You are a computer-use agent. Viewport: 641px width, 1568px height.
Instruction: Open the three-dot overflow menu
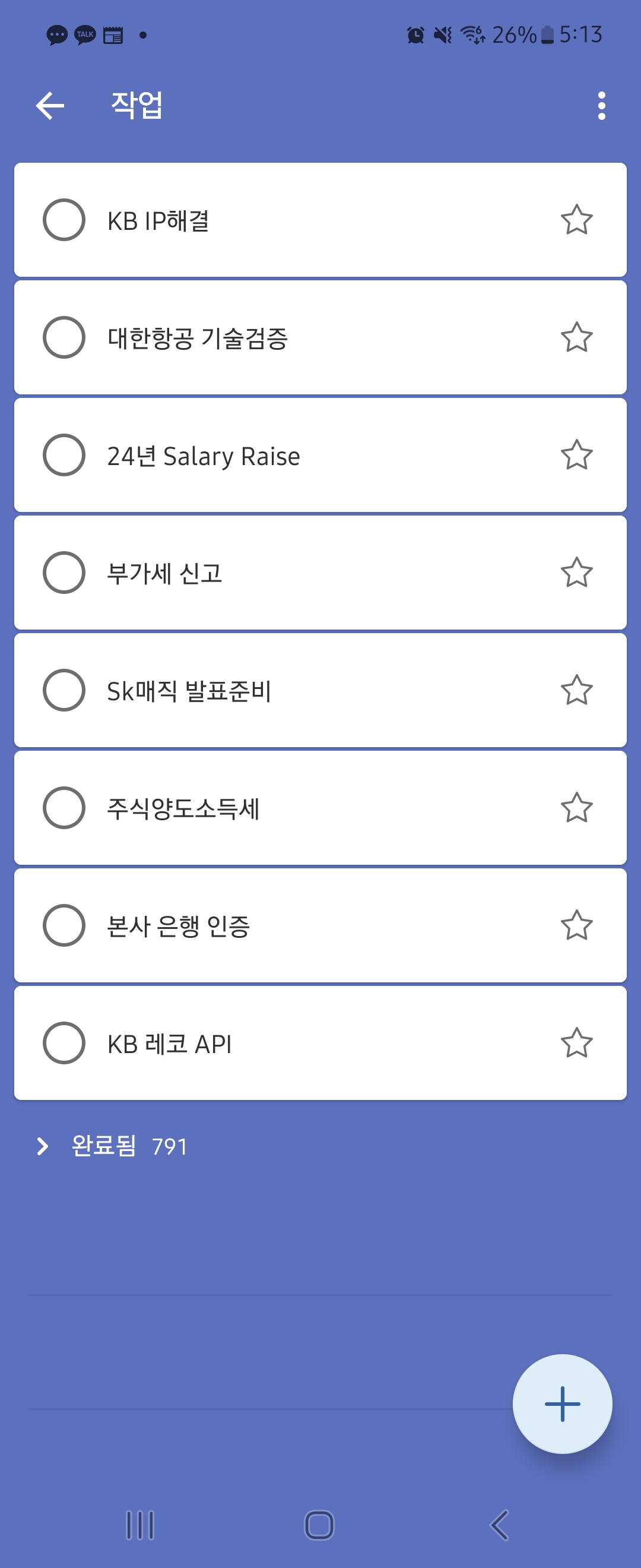[601, 106]
